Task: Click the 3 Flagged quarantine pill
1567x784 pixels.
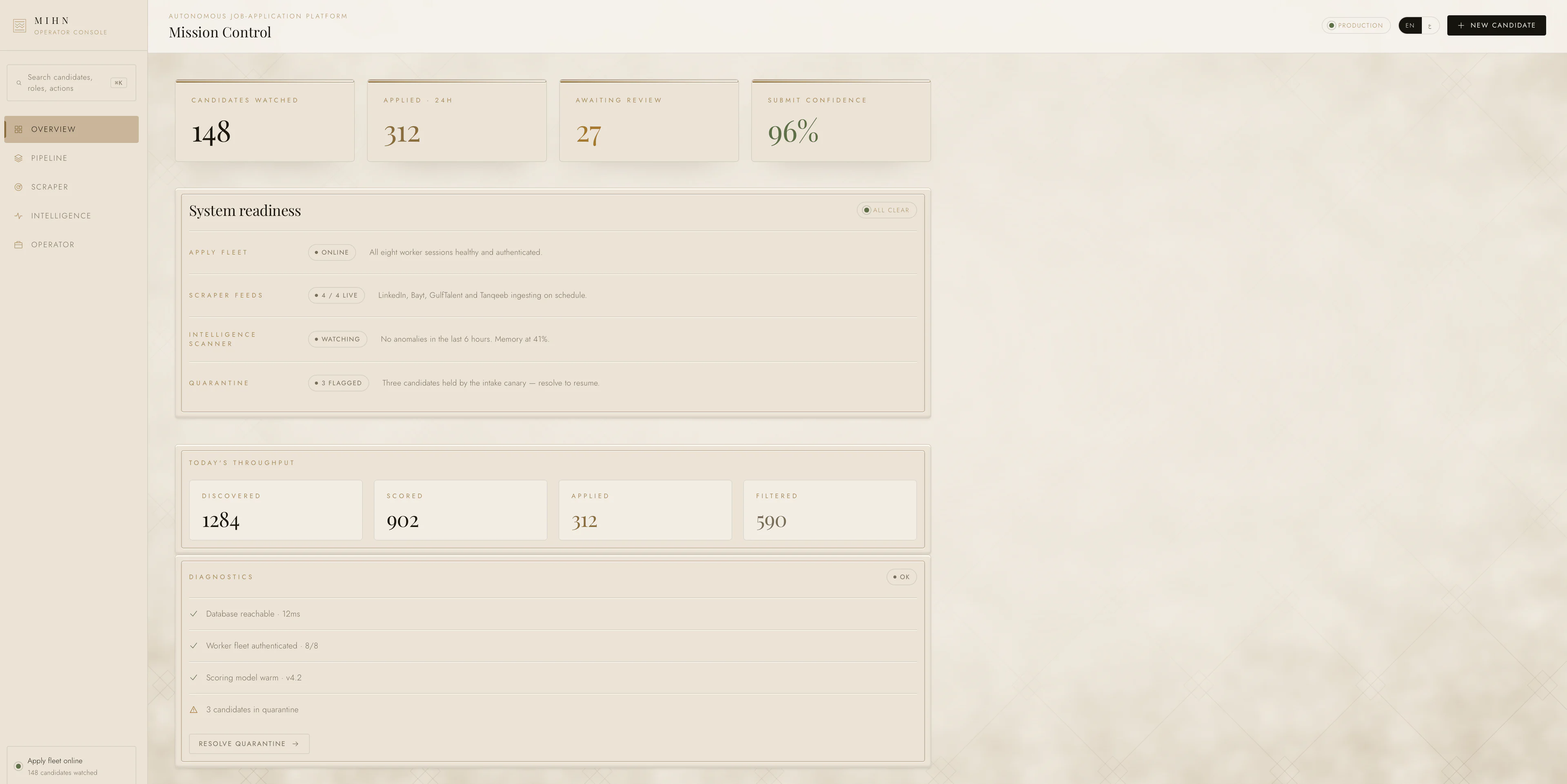Action: 338,383
